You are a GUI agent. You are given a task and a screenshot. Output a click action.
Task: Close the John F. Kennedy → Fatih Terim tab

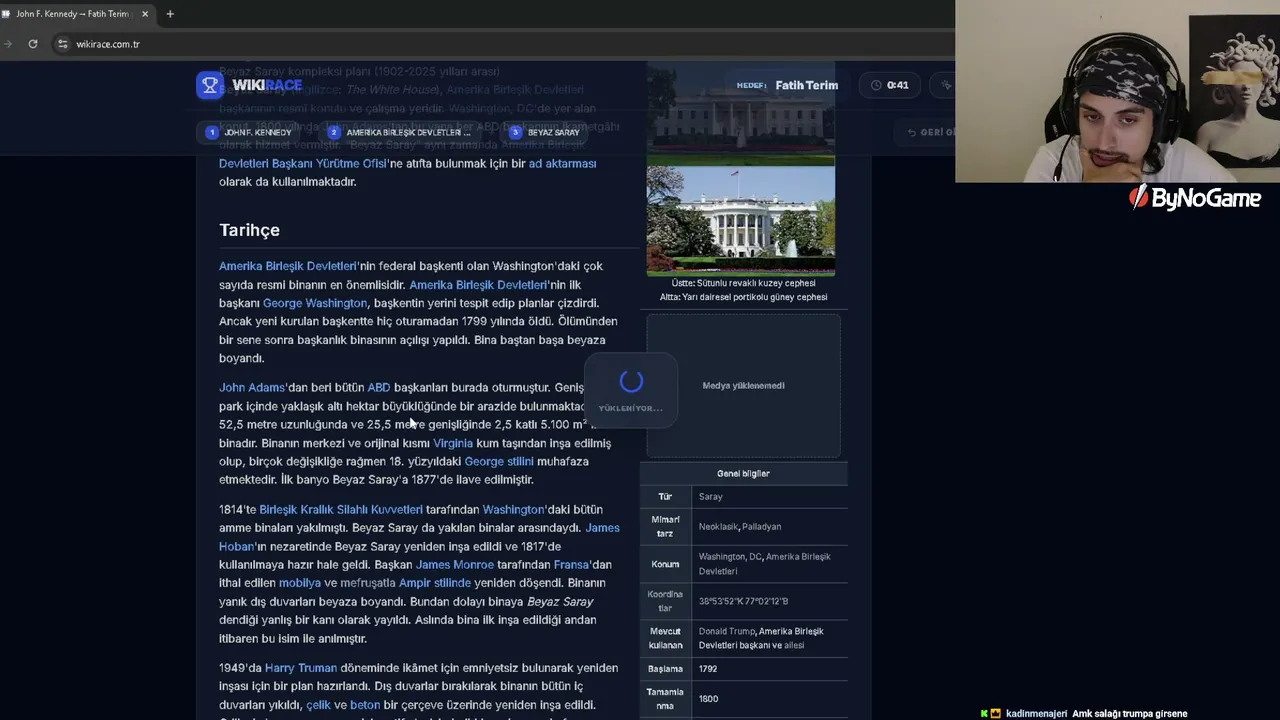pyautogui.click(x=145, y=14)
